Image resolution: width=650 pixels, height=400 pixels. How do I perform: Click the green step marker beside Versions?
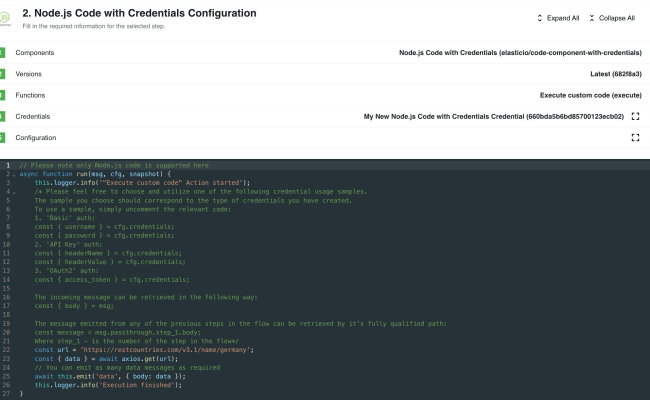[2, 74]
